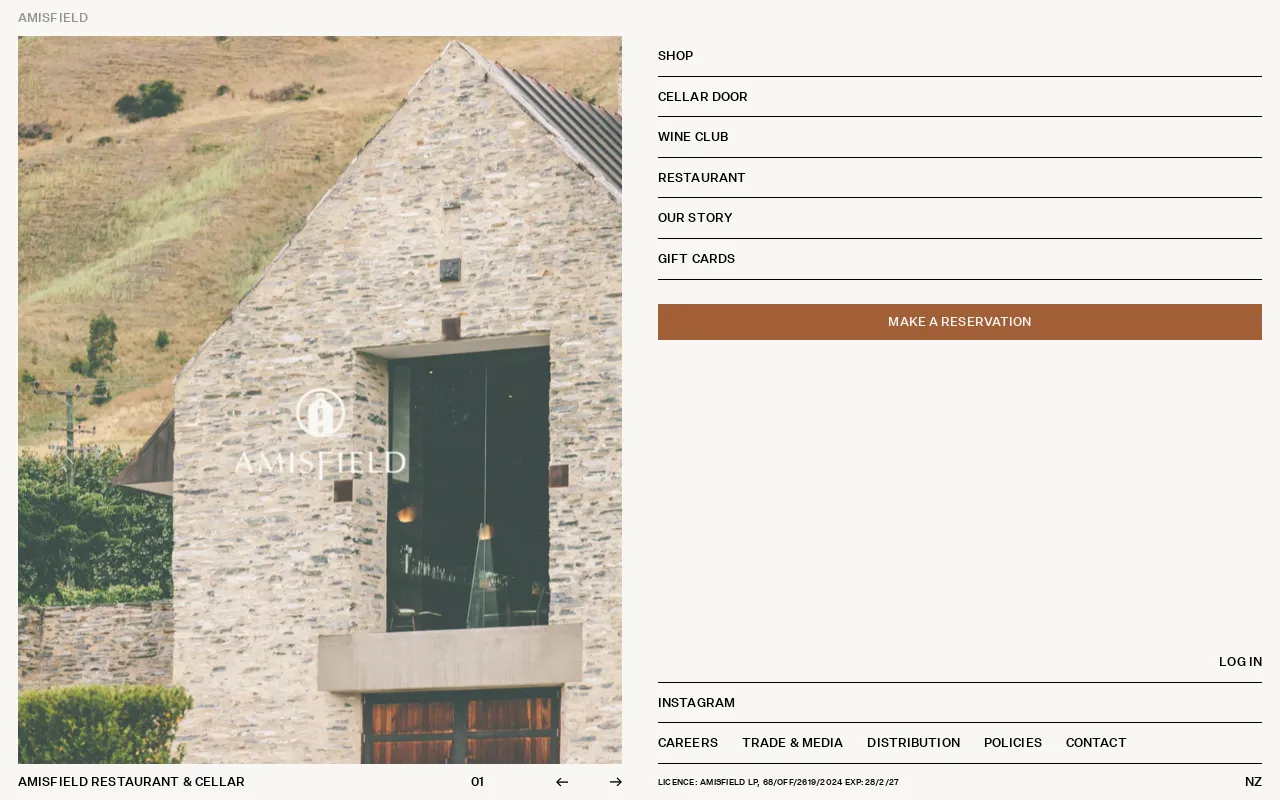Image resolution: width=1280 pixels, height=800 pixels.
Task: Click the previous slide arrow
Action: (x=561, y=781)
